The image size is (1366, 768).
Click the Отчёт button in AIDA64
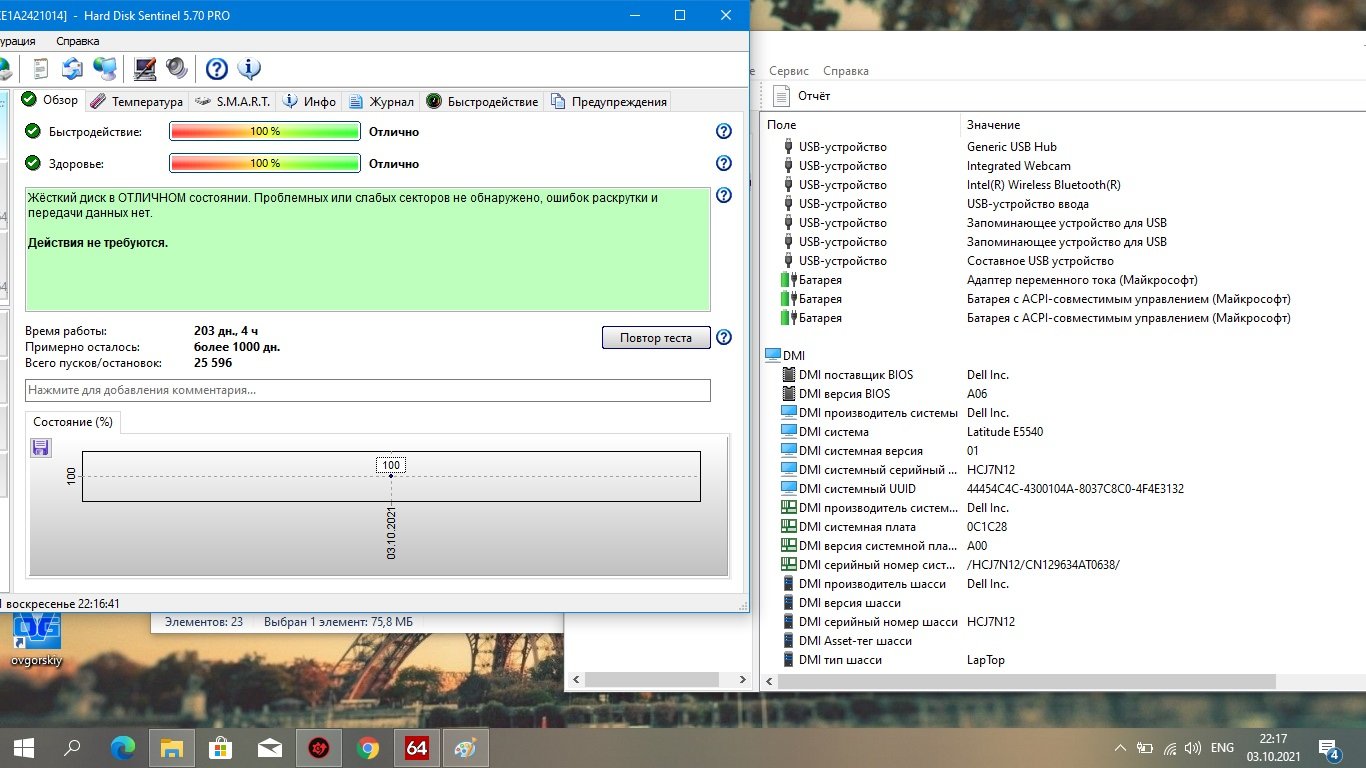(x=803, y=96)
